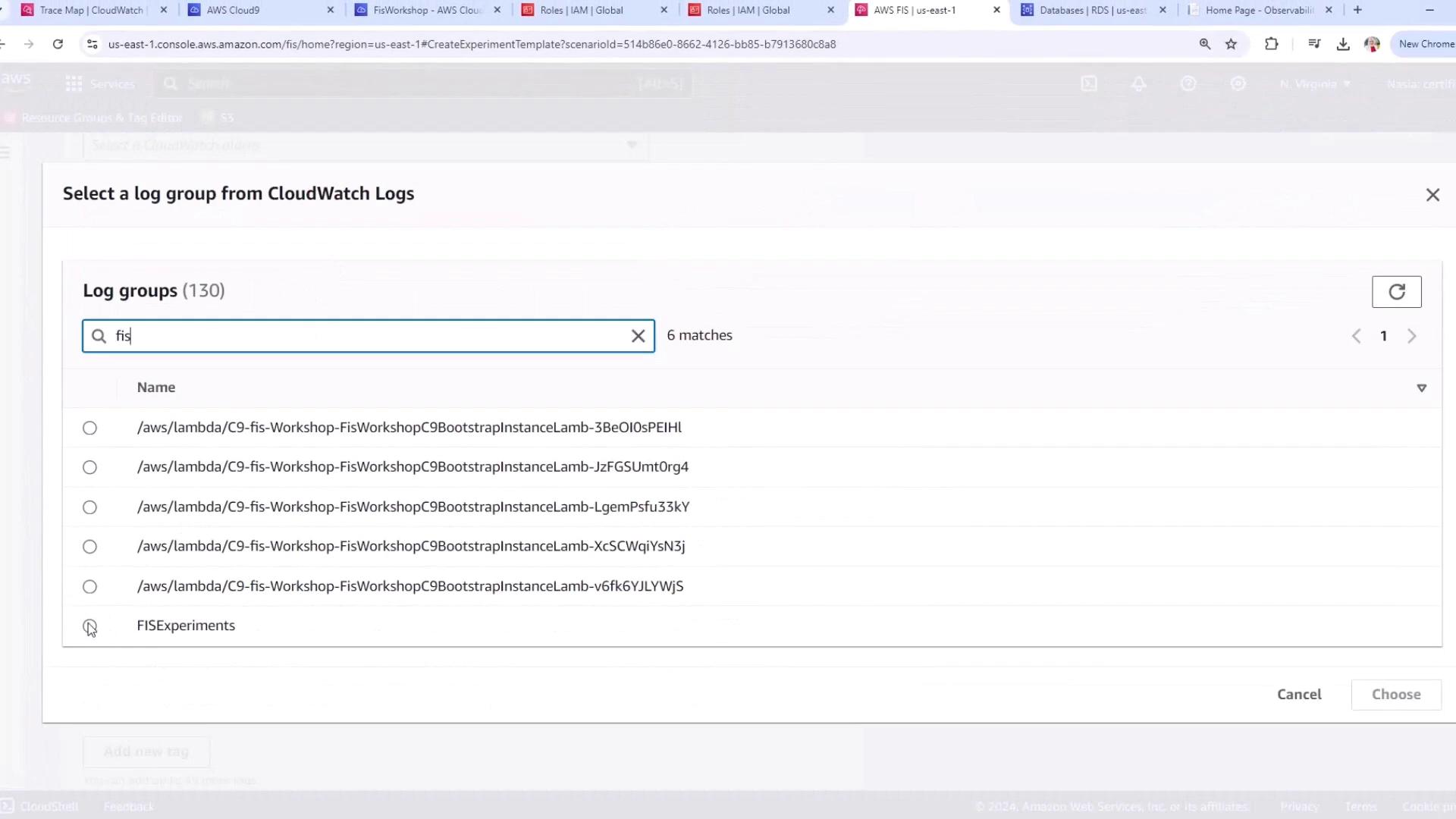Select log group ending in XcSCWqiYsN3j
The width and height of the screenshot is (1456, 819).
pos(89,547)
